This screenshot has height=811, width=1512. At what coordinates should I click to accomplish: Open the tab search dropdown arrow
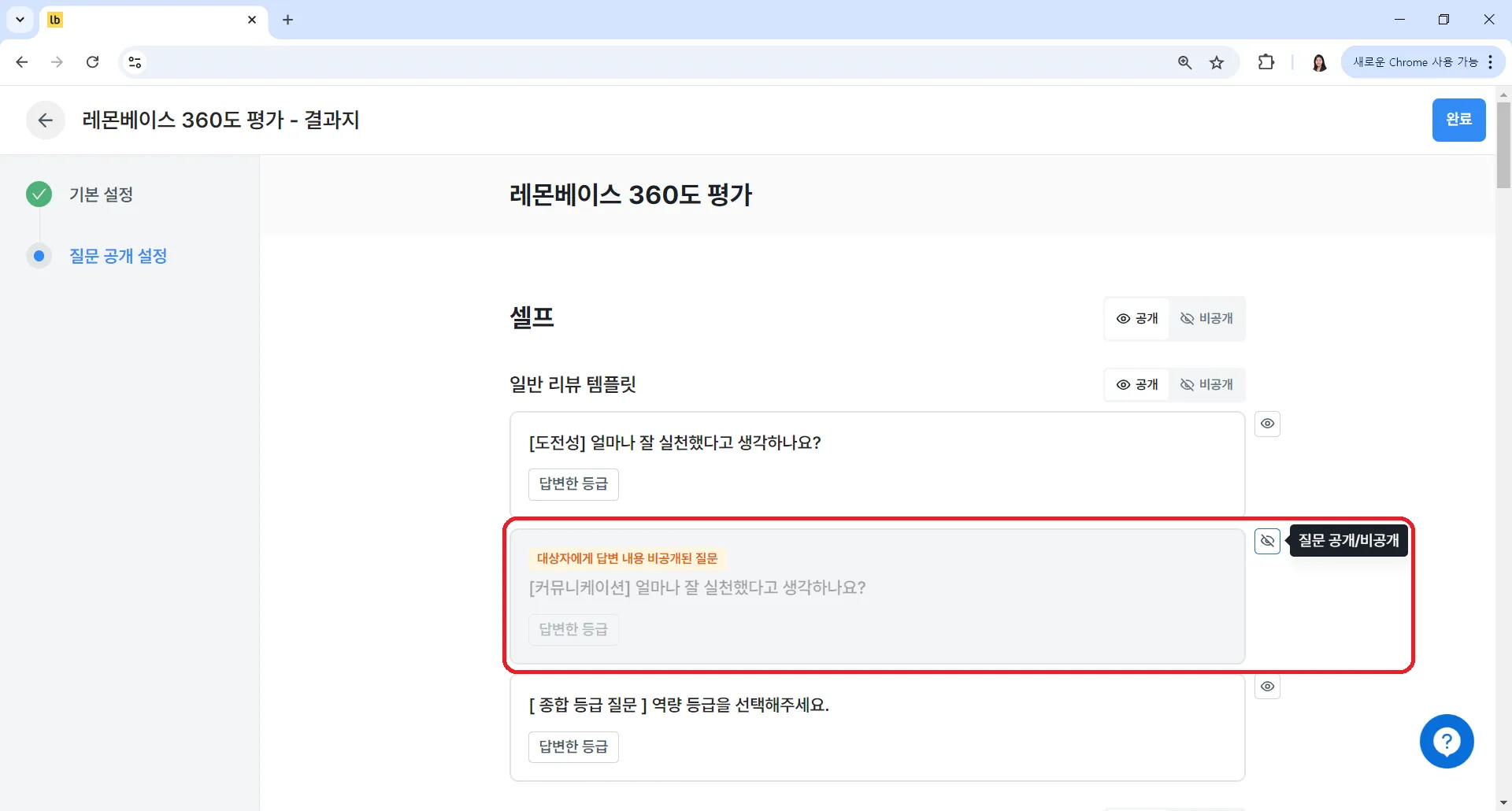point(20,20)
